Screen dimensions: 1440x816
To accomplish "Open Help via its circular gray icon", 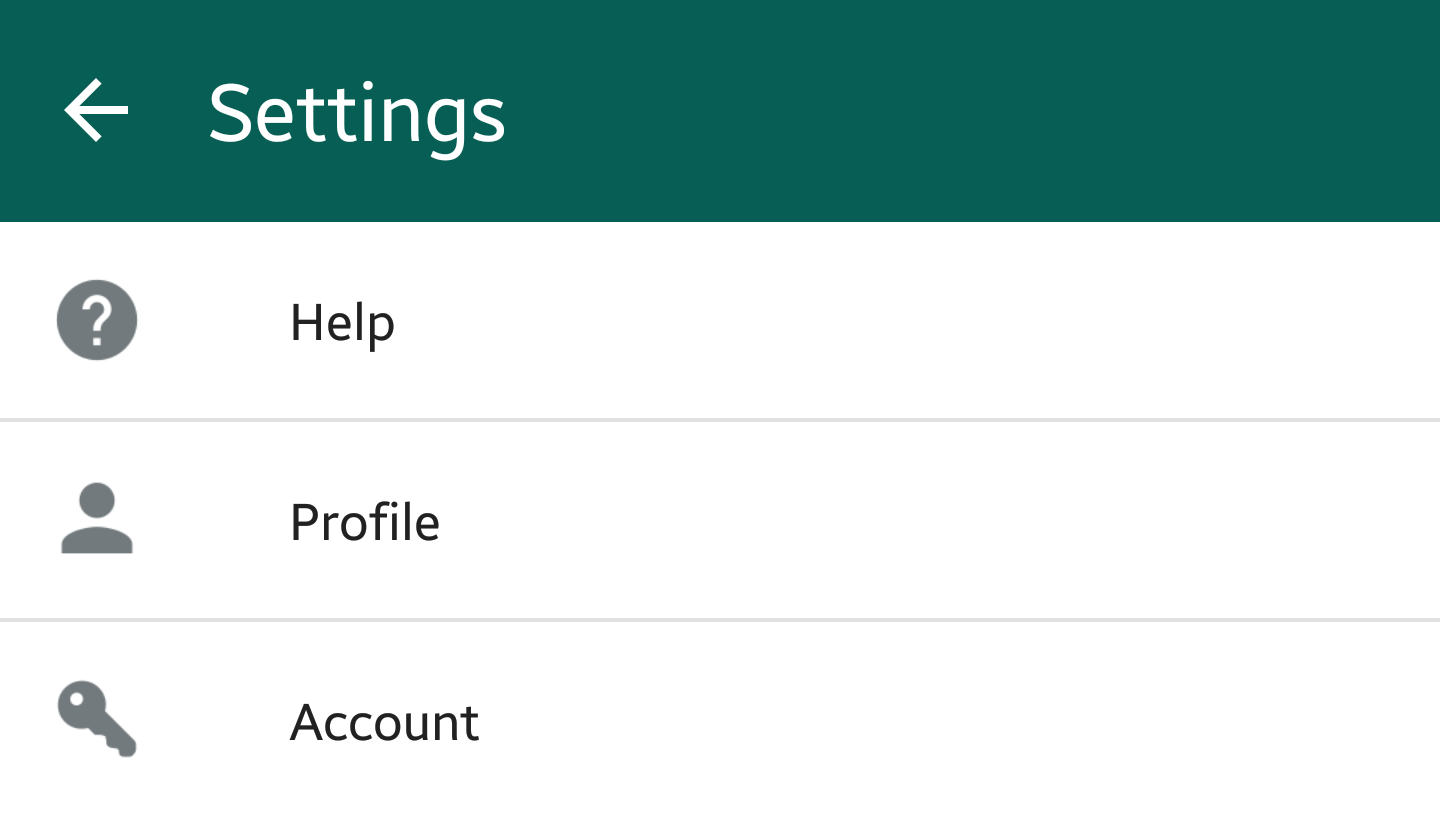I will pos(96,320).
